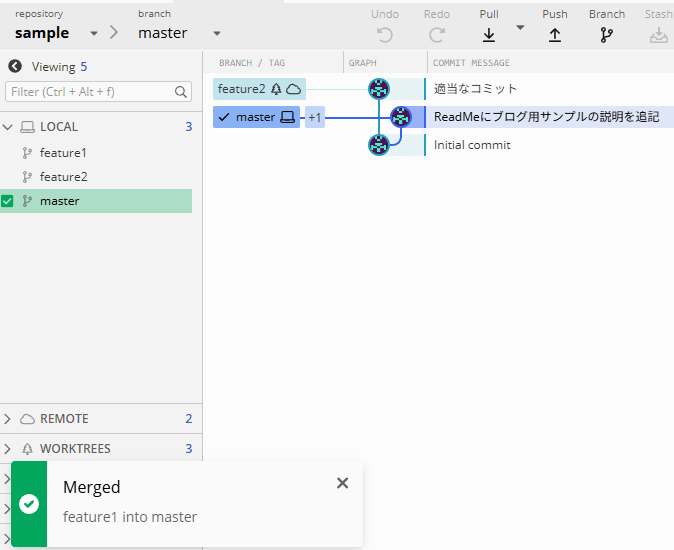This screenshot has height=550, width=674.
Task: Click the cloud icon on feature2 label
Action: (x=294, y=89)
